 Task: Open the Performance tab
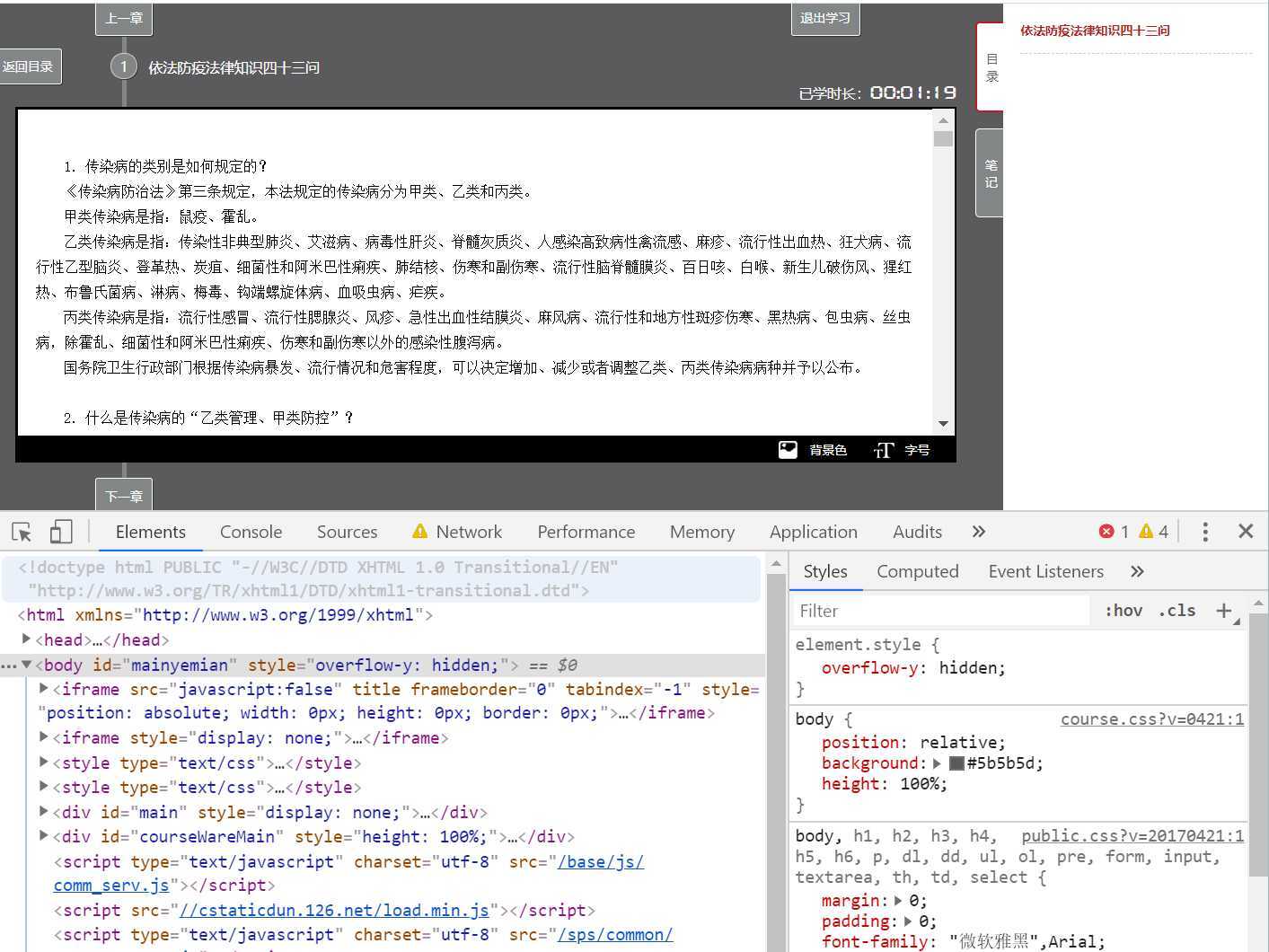(586, 532)
